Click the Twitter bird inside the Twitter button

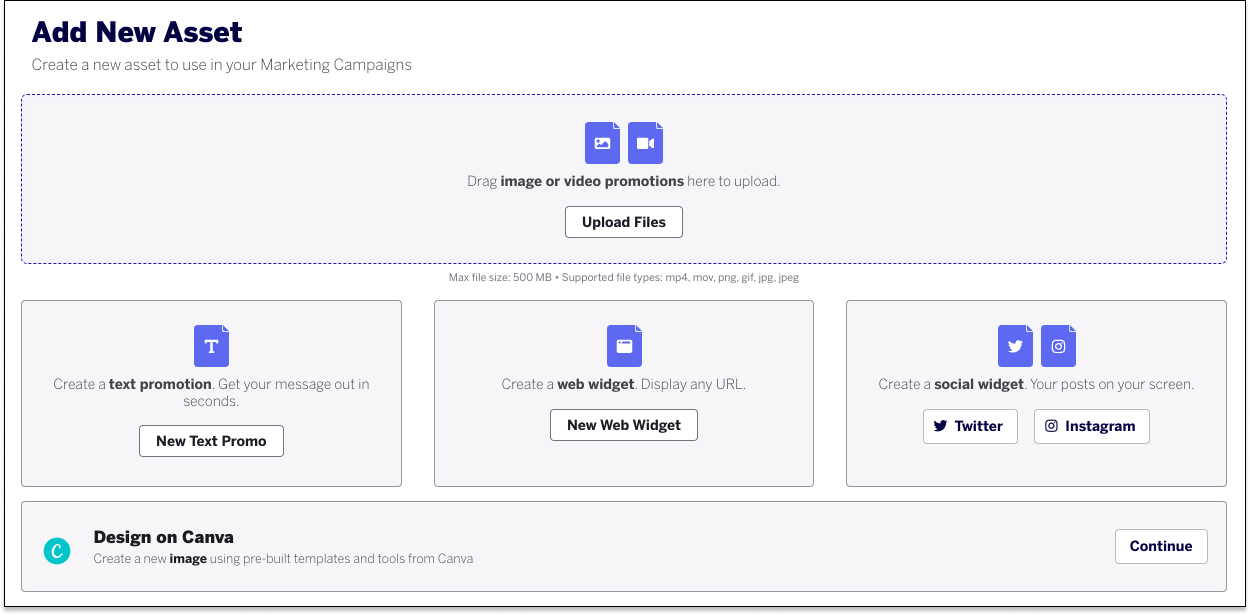(940, 426)
